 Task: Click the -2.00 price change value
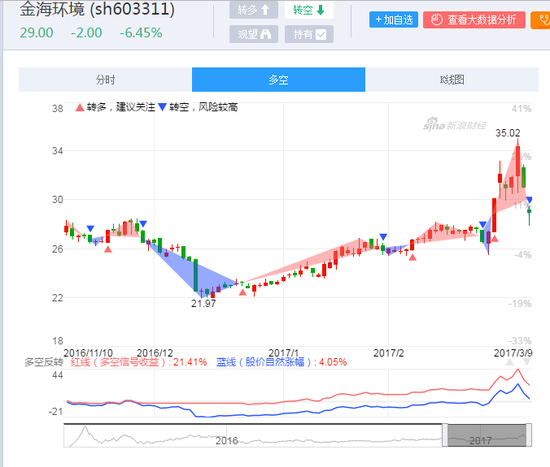click(86, 33)
